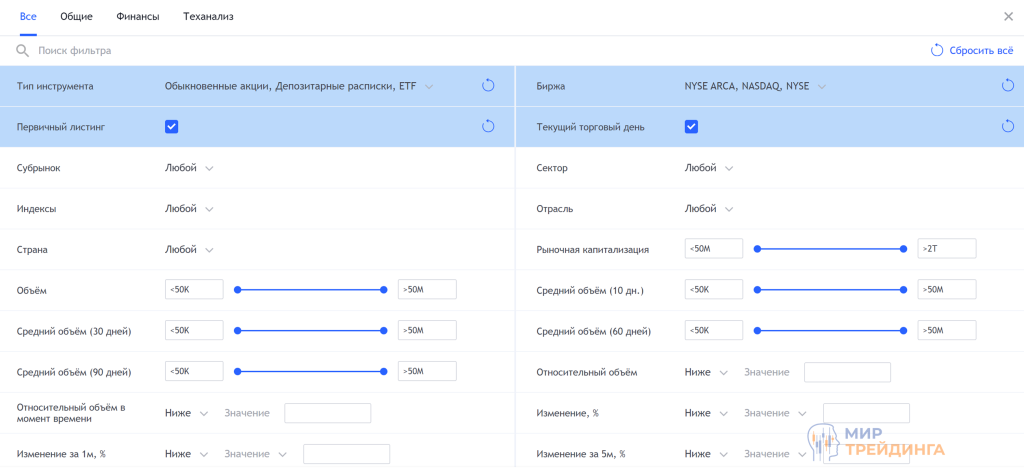The width and height of the screenshot is (1024, 473).
Task: Reset the Первичный листинг filter
Action: point(488,126)
